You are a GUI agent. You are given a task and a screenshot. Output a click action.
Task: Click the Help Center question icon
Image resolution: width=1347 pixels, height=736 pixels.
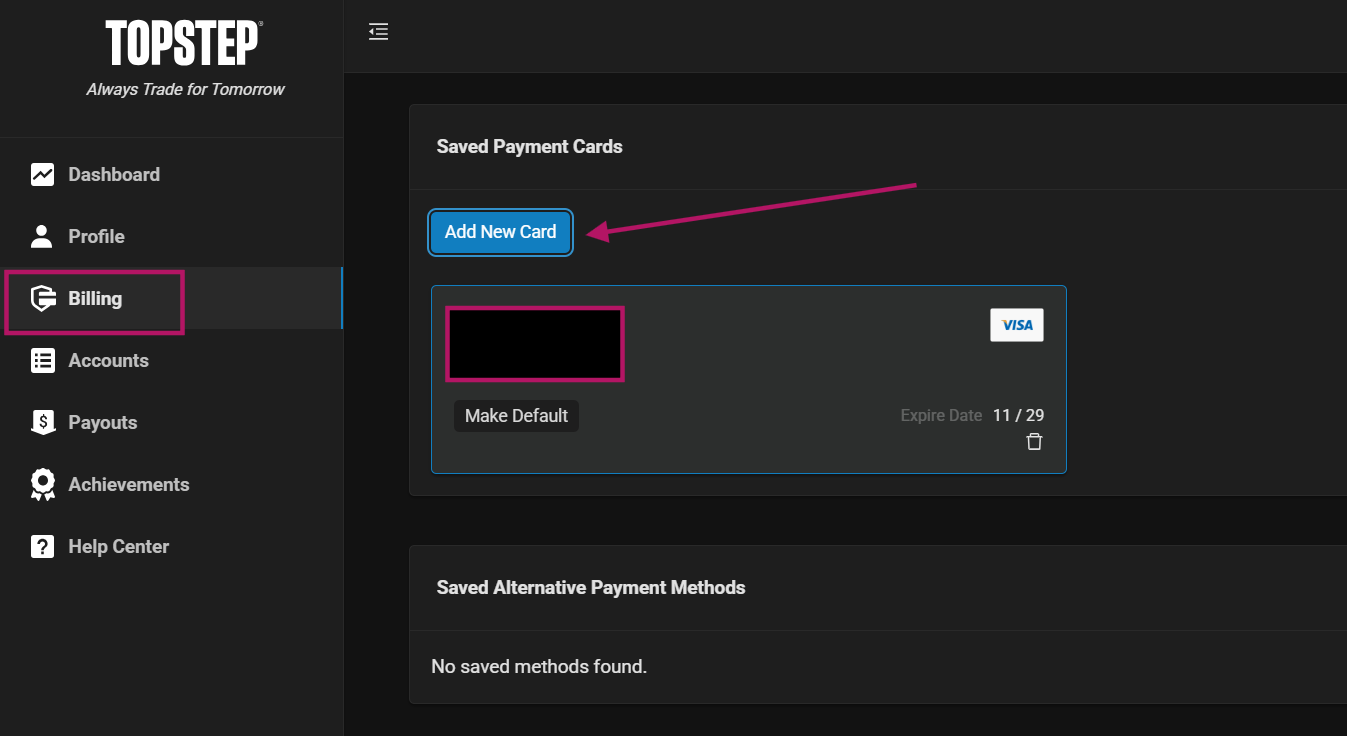click(42, 547)
